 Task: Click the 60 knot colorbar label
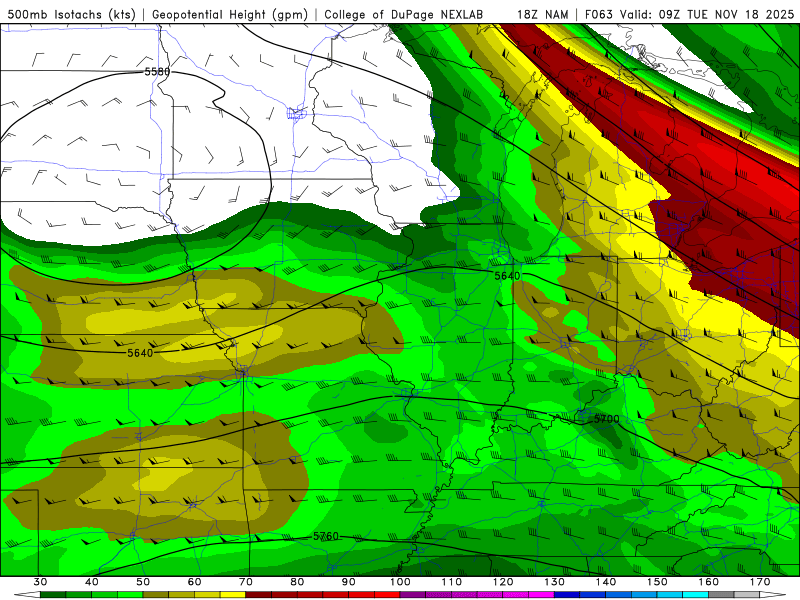point(194,582)
